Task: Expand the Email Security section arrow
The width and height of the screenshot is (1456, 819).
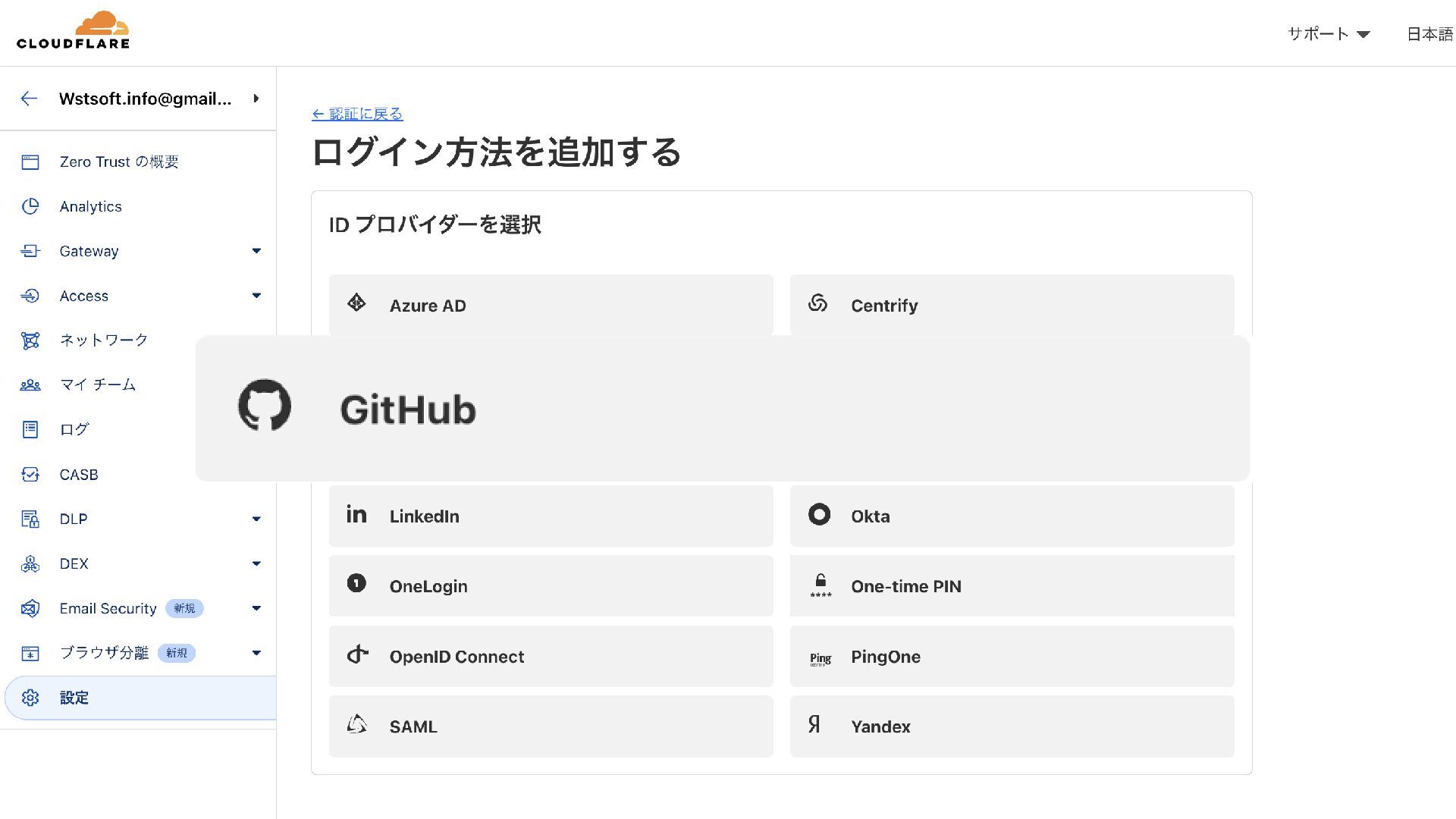Action: [256, 608]
